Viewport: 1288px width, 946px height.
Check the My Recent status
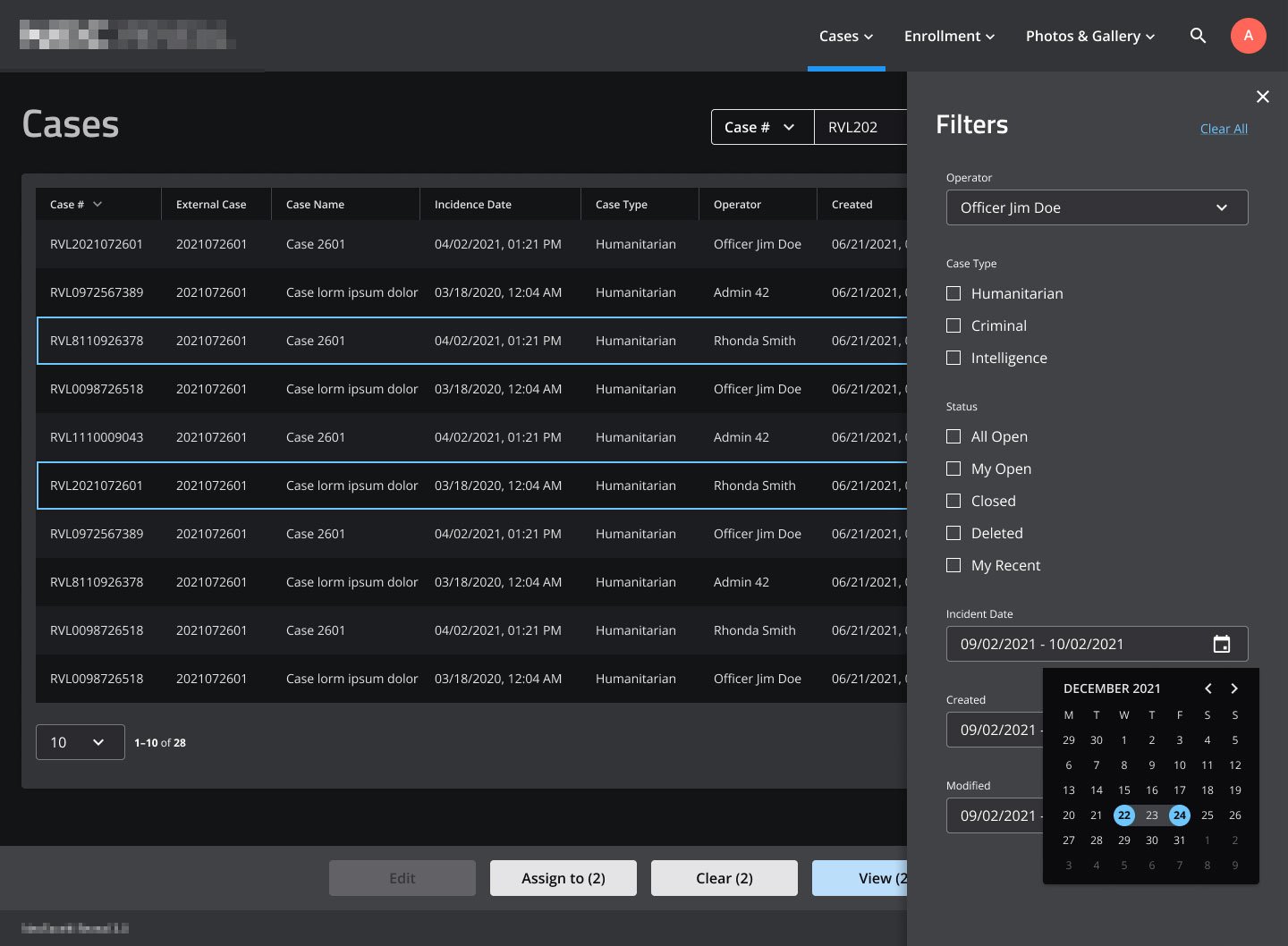pos(953,565)
